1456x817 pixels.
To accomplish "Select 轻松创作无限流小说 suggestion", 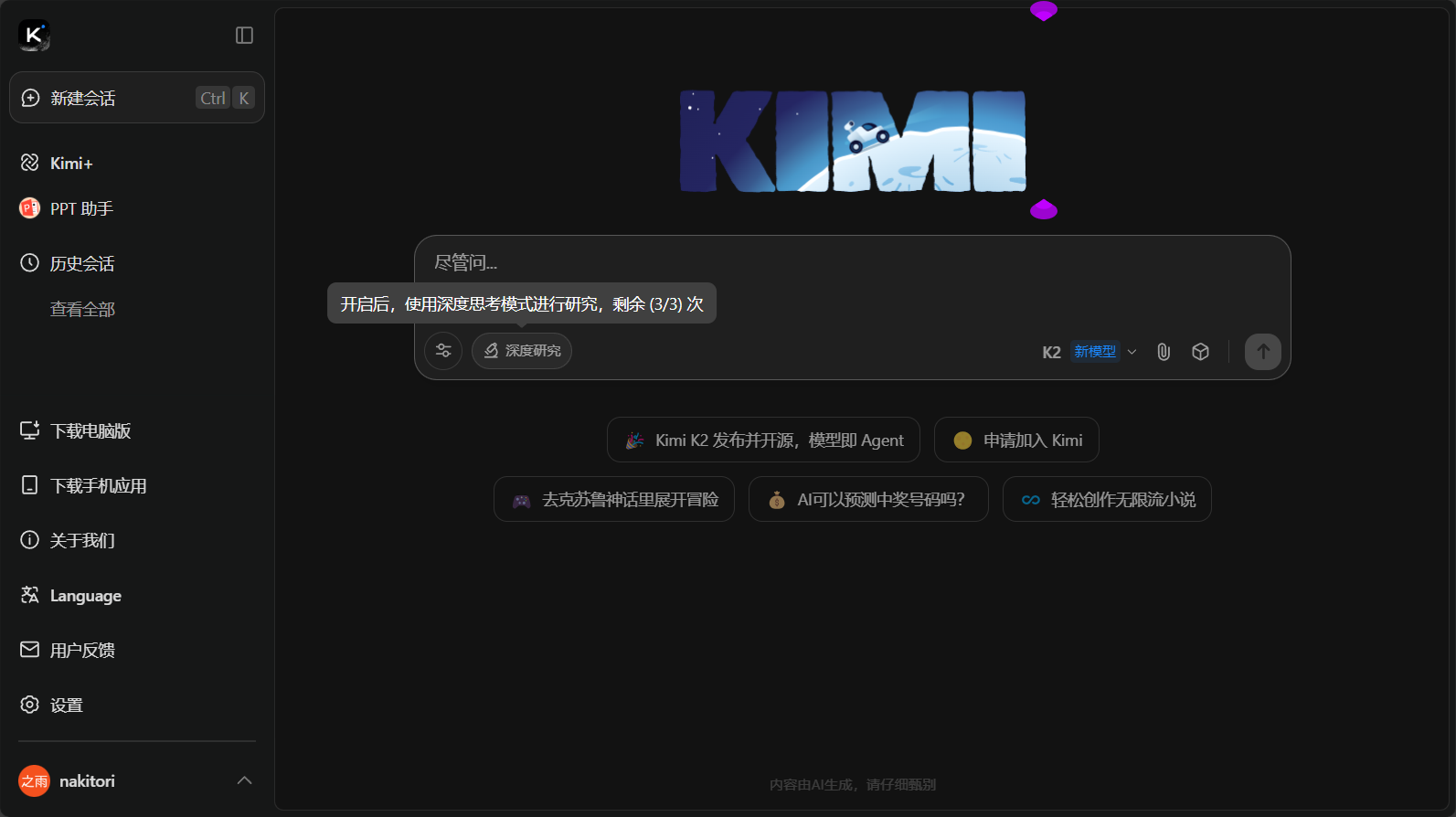I will (1107, 500).
